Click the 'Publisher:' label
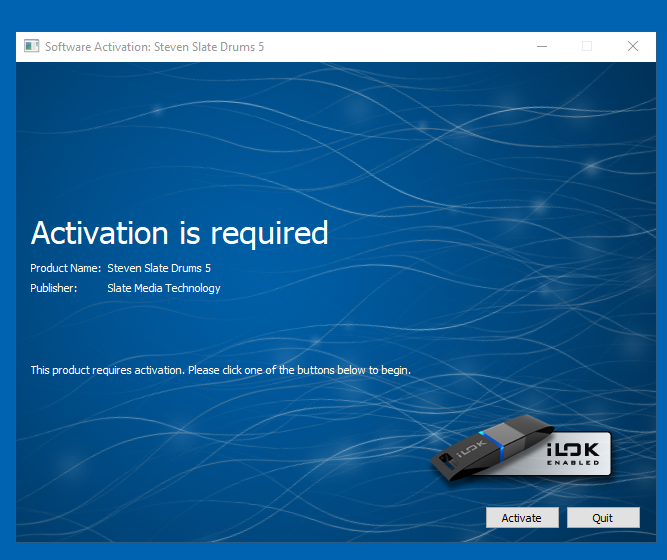Screen dimensions: 667x560 (x=54, y=288)
